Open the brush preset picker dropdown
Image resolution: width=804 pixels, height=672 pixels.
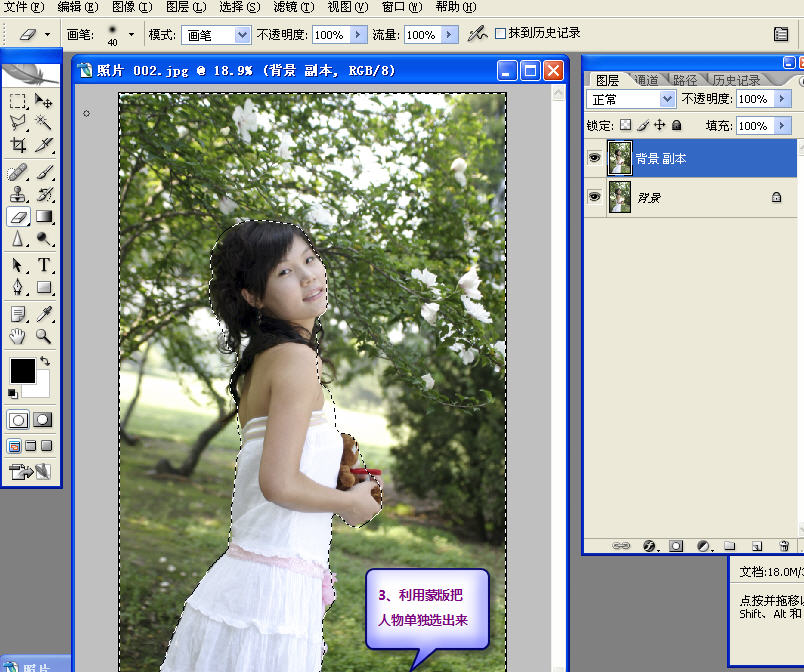131,34
